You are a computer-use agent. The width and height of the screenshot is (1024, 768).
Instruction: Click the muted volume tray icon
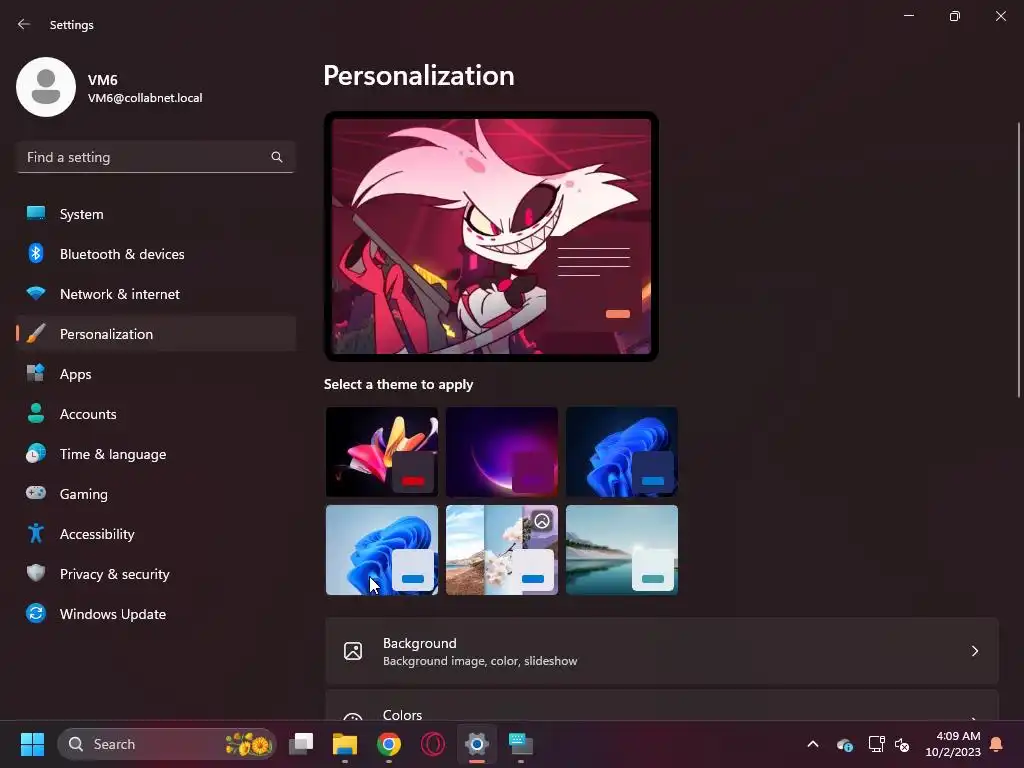pos(903,744)
